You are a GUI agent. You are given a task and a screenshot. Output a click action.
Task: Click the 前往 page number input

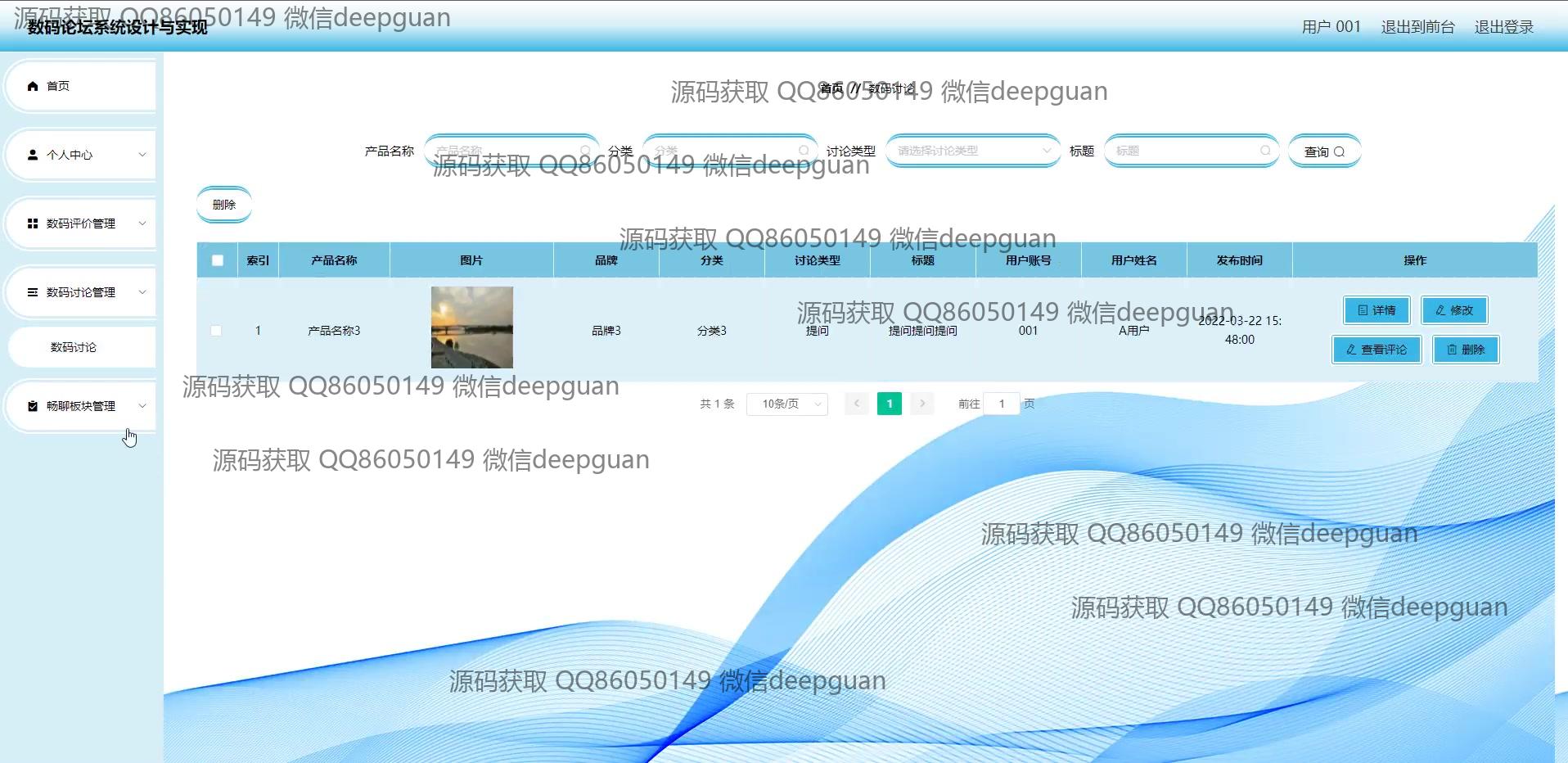click(1002, 404)
